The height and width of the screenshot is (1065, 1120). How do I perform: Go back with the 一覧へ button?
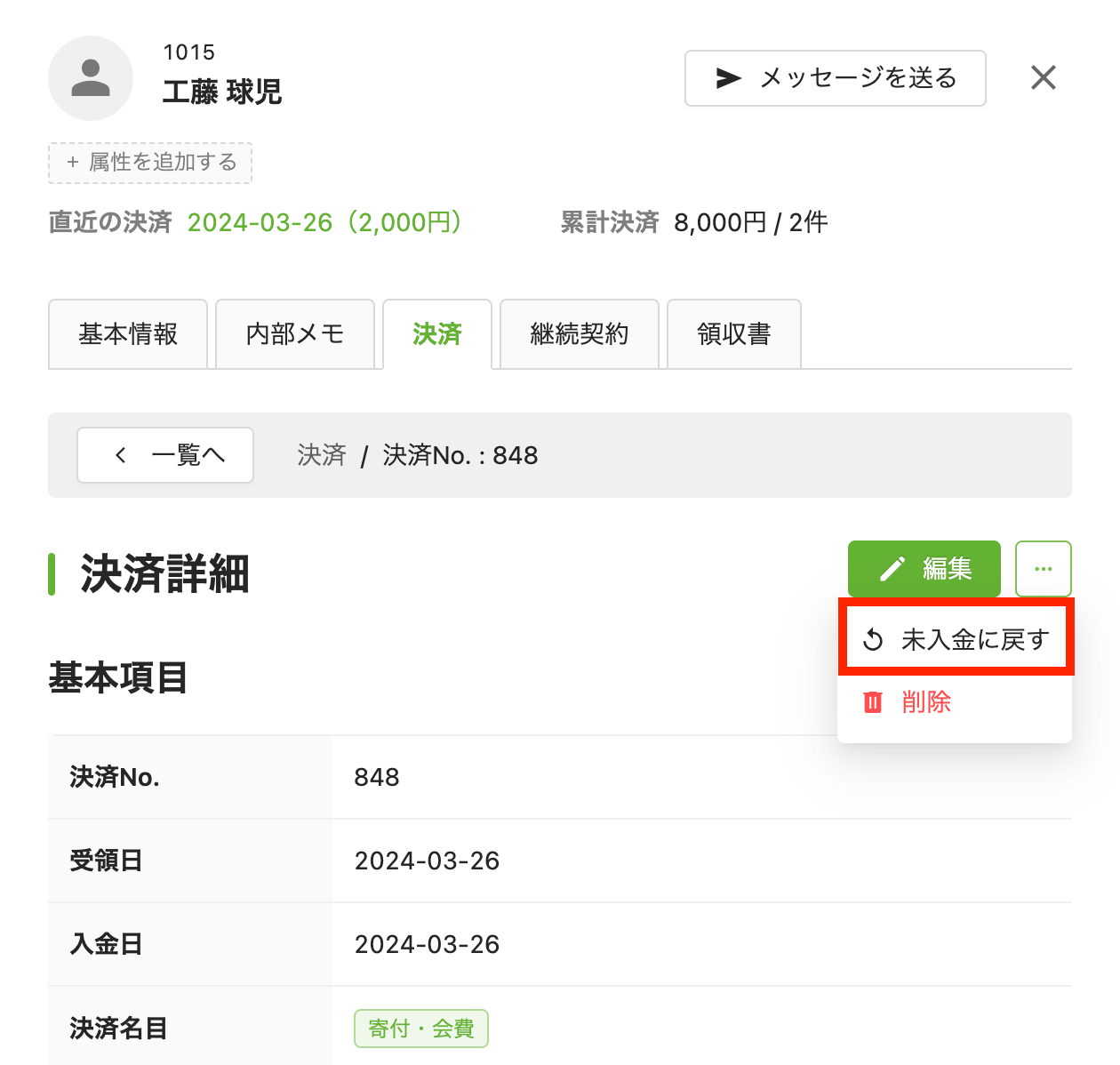(x=165, y=455)
